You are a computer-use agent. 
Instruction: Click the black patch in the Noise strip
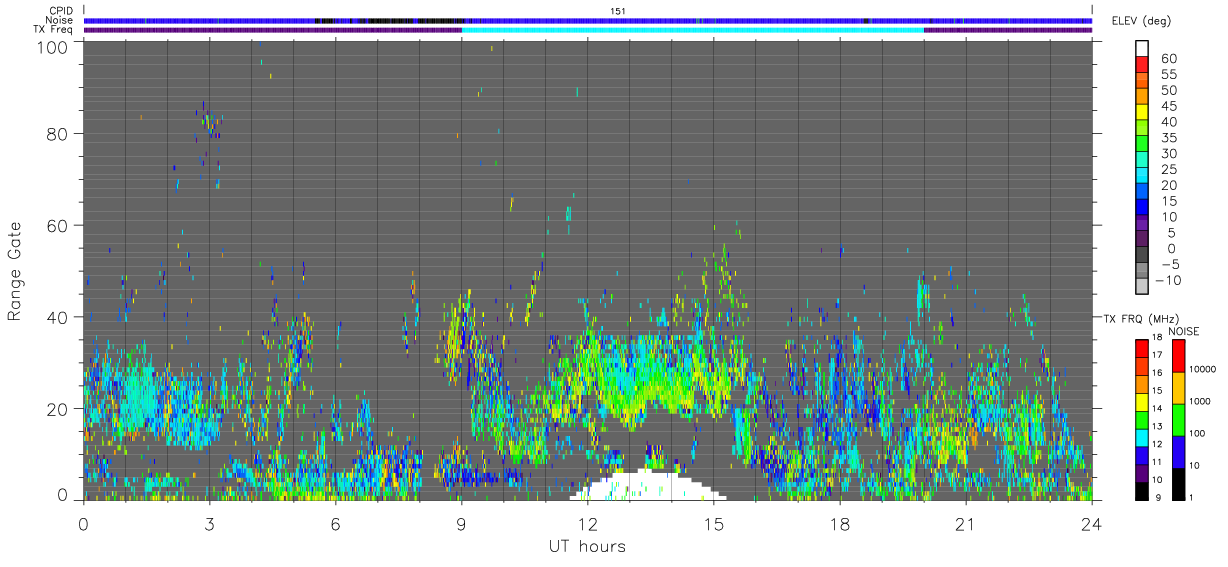(388, 20)
